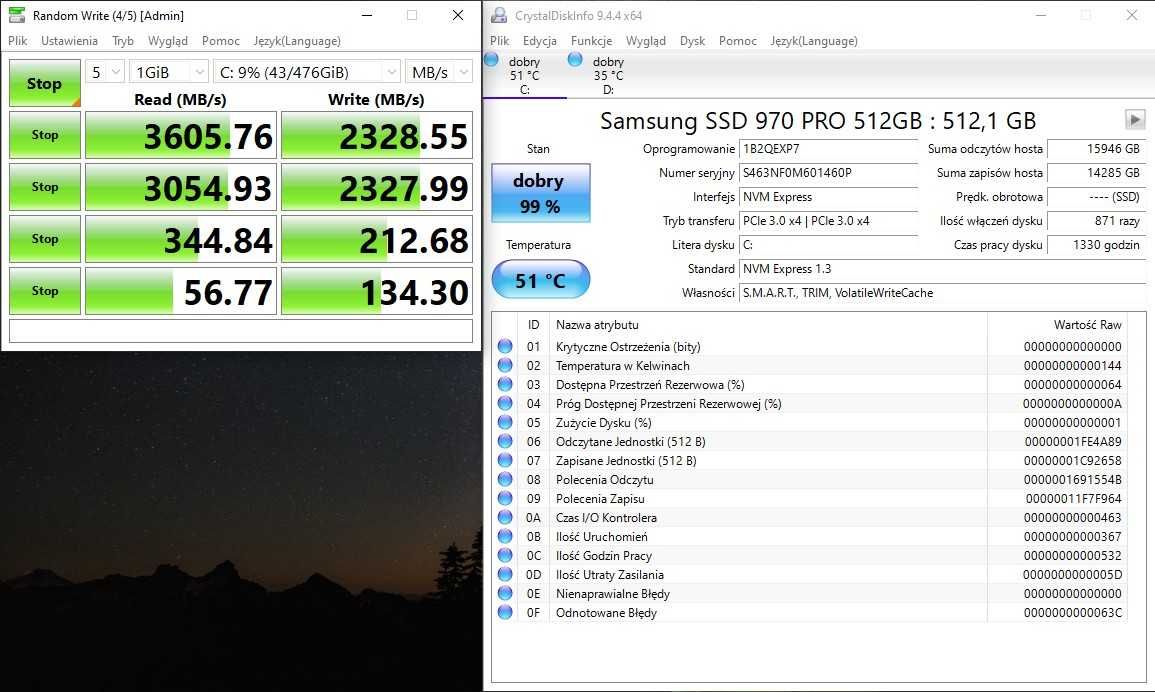The image size is (1155, 692).
Task: Click the 134.30 write result bar
Action: [376, 291]
